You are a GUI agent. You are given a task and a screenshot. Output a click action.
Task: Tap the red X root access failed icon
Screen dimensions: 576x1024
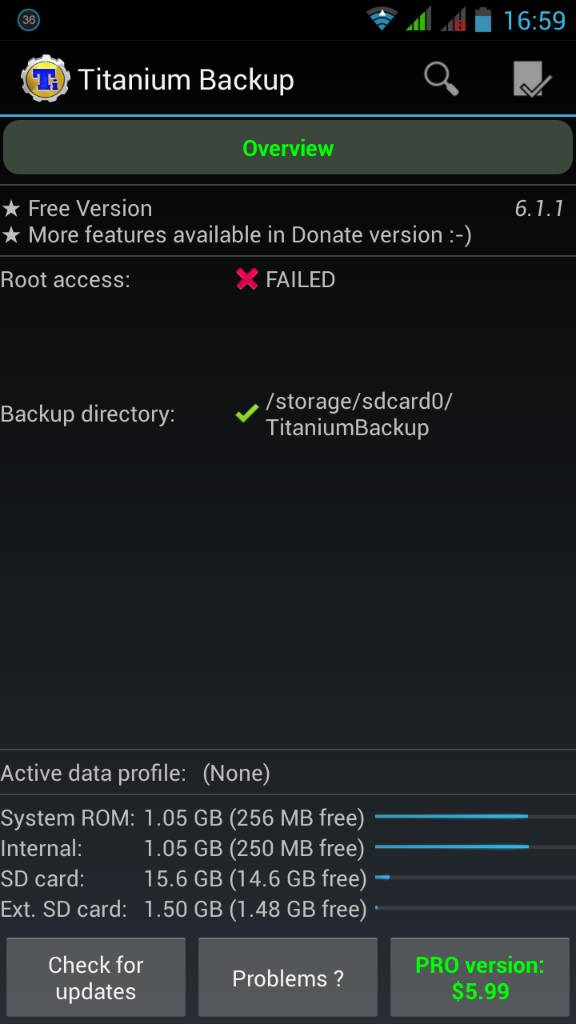(247, 280)
